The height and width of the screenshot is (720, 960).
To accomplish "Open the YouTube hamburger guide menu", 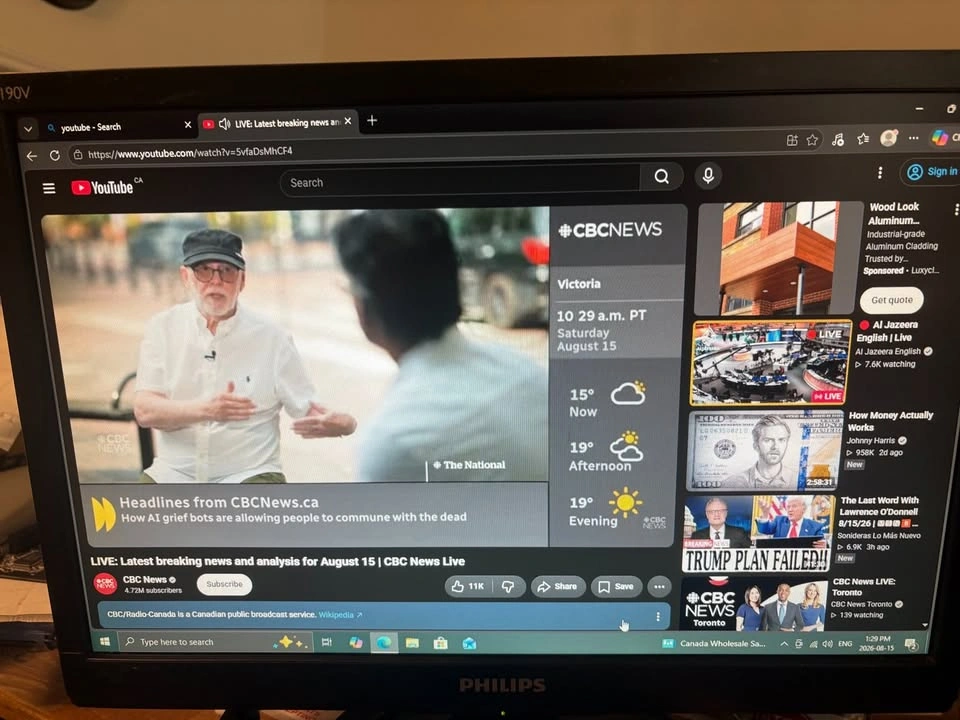I will tap(49, 188).
